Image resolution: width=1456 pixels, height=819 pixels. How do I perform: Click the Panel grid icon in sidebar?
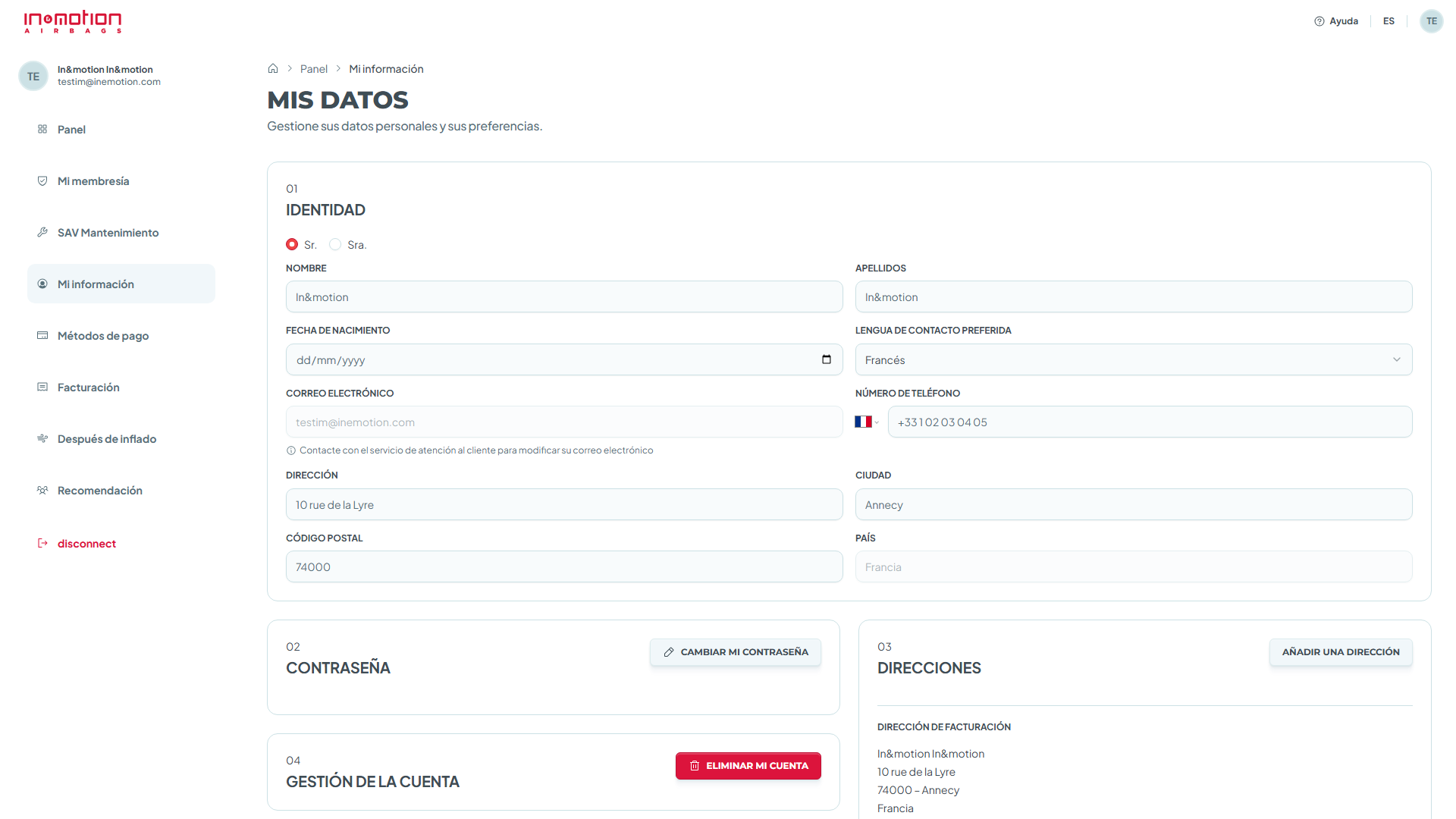(x=42, y=129)
